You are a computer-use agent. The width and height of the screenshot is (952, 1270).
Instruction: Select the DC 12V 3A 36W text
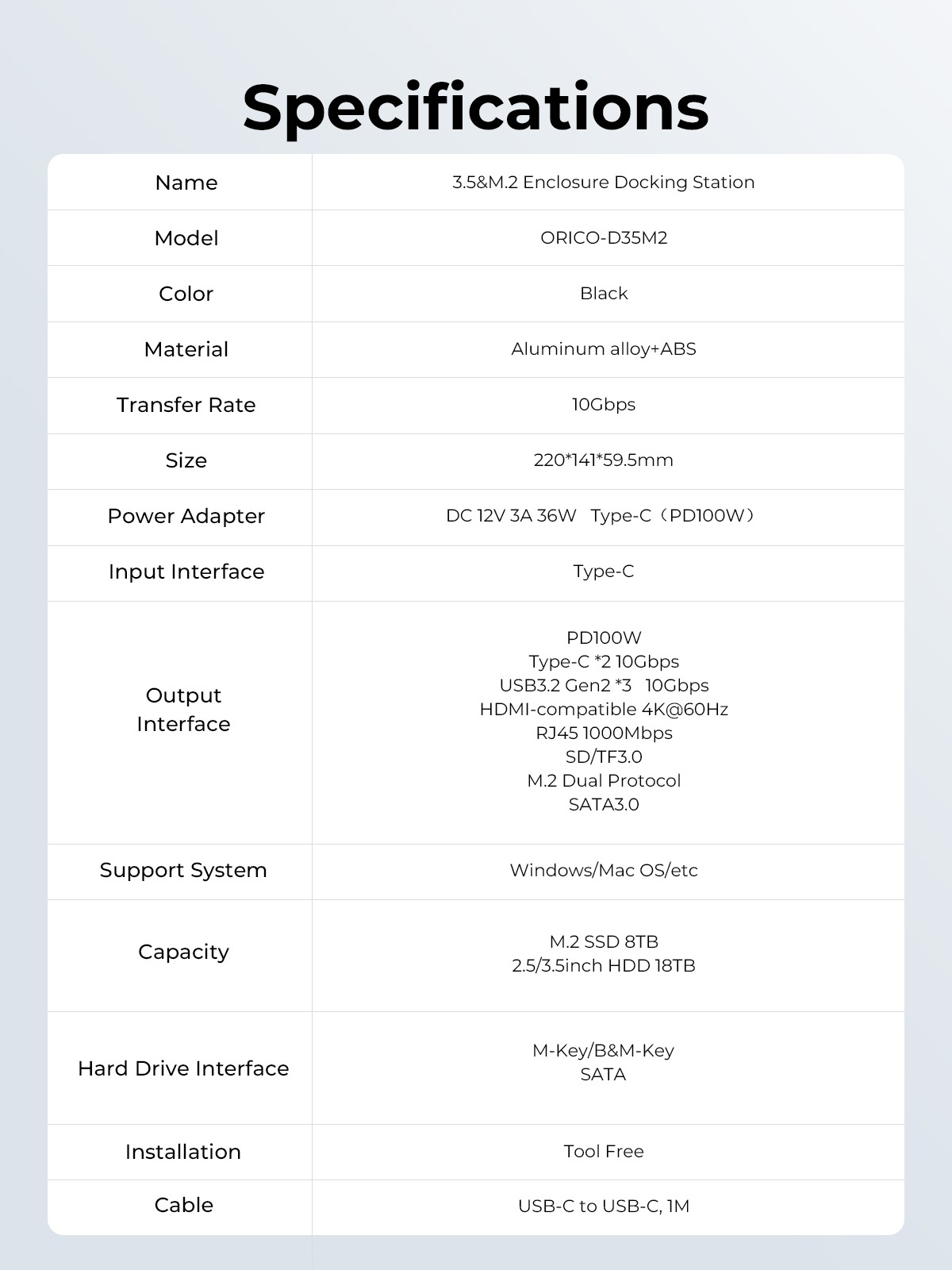pos(511,516)
